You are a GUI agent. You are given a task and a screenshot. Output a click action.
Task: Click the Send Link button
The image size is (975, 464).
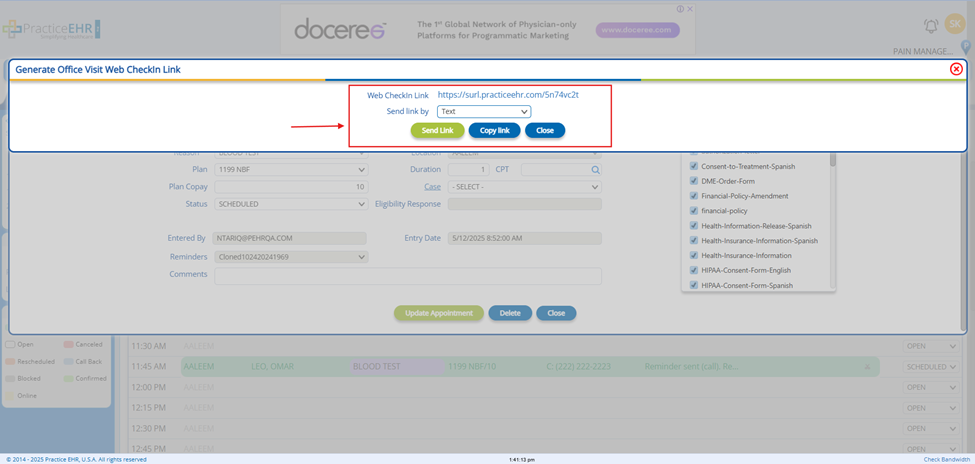(437, 131)
